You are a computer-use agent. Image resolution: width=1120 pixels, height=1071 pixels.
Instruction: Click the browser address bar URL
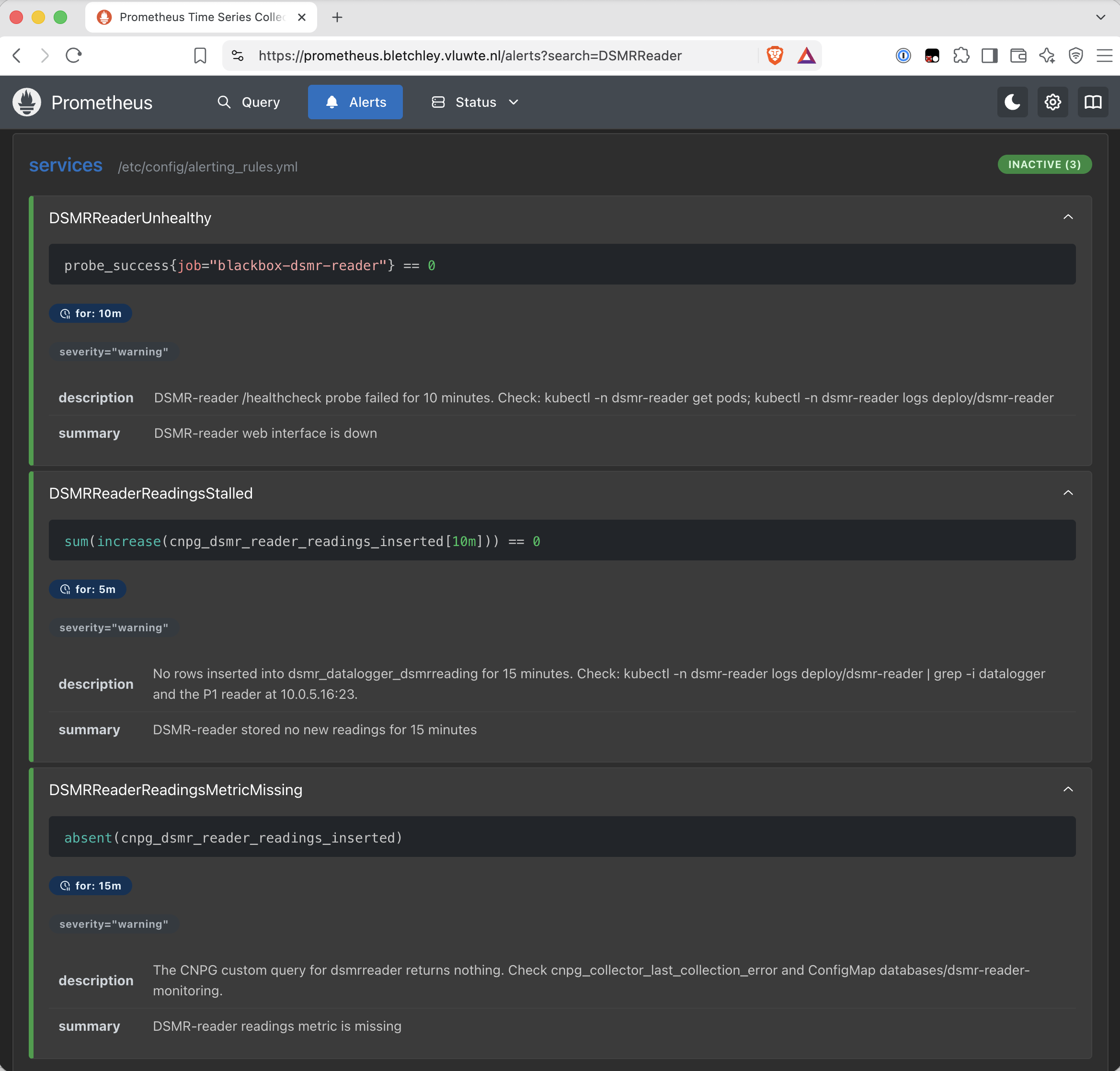[x=470, y=56]
